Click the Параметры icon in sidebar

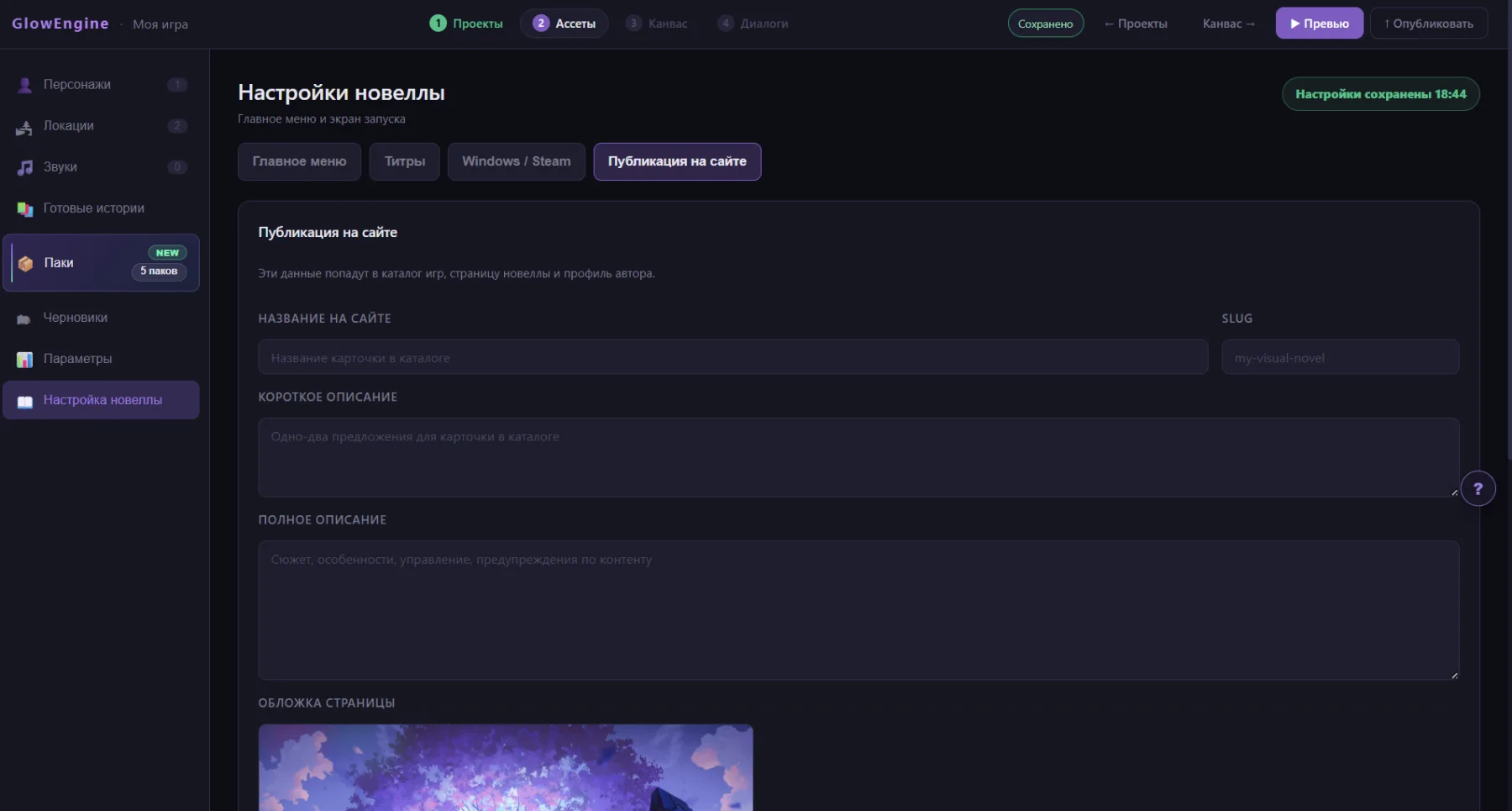point(25,359)
